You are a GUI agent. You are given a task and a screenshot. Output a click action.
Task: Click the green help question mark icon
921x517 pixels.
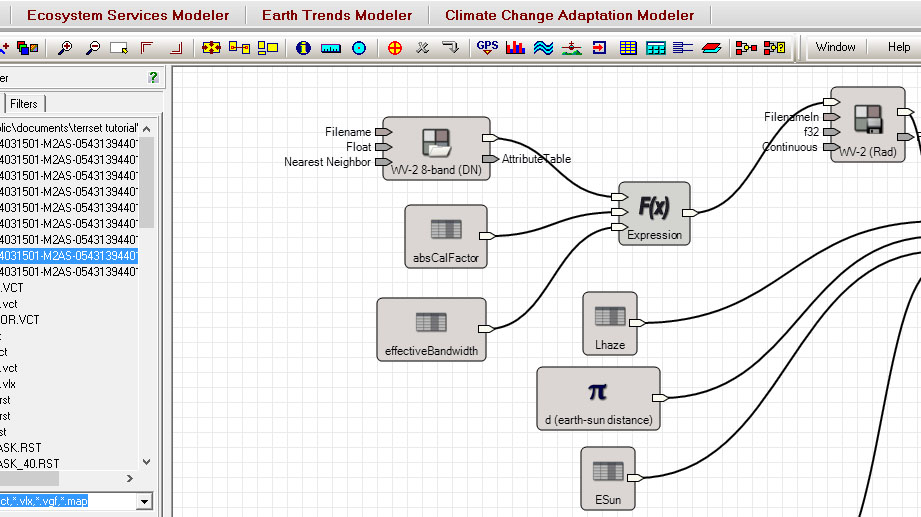click(153, 77)
